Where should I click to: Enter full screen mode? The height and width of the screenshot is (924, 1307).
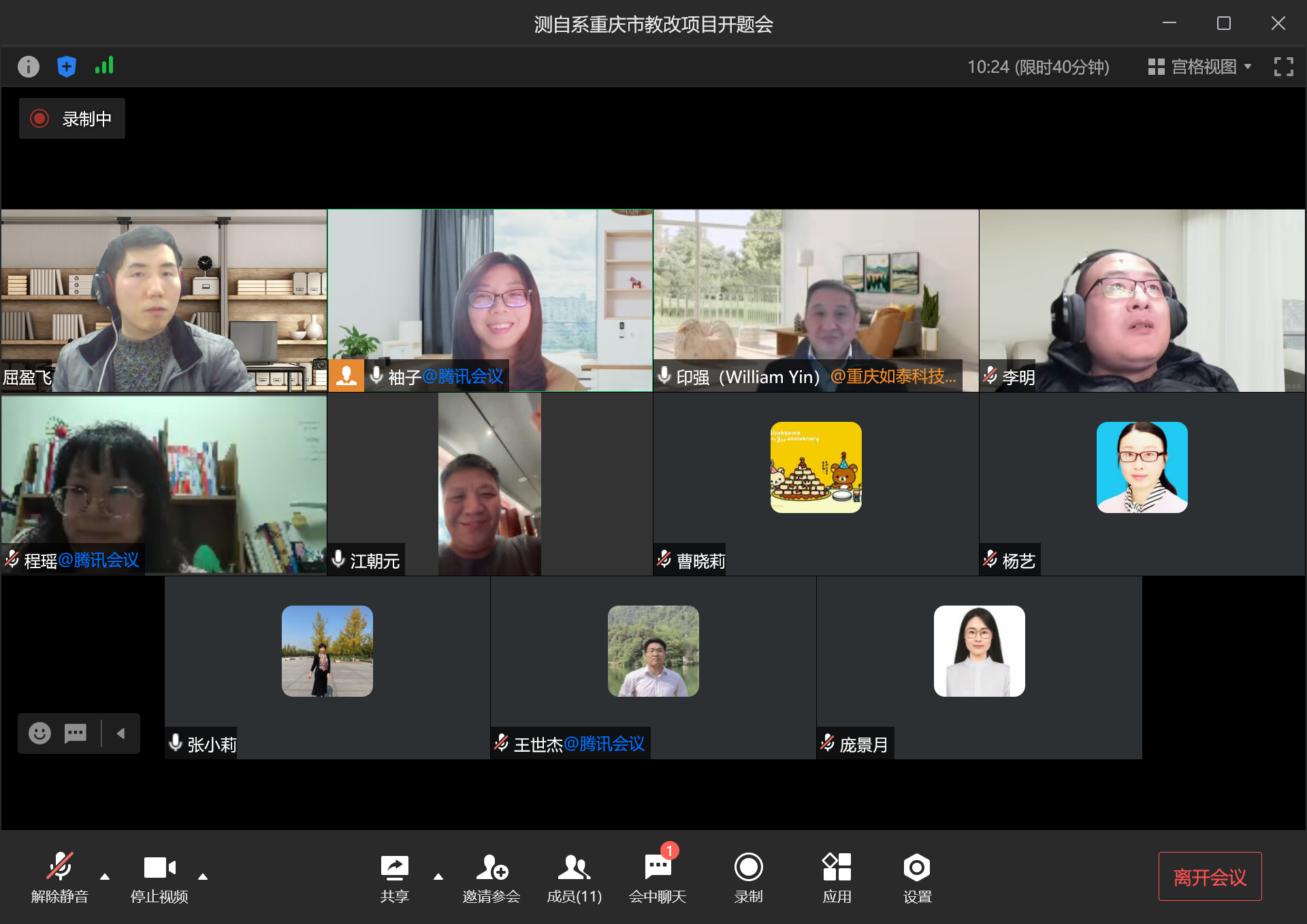pos(1283,67)
